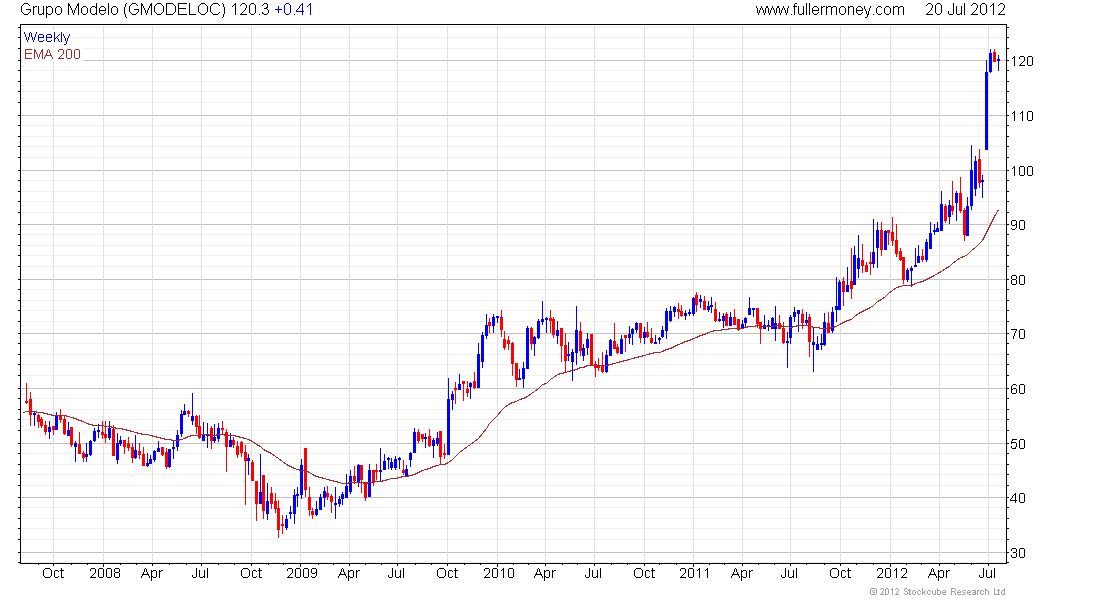1100x600 pixels.
Task: Click the 2010 label on time axis
Action: tap(499, 573)
